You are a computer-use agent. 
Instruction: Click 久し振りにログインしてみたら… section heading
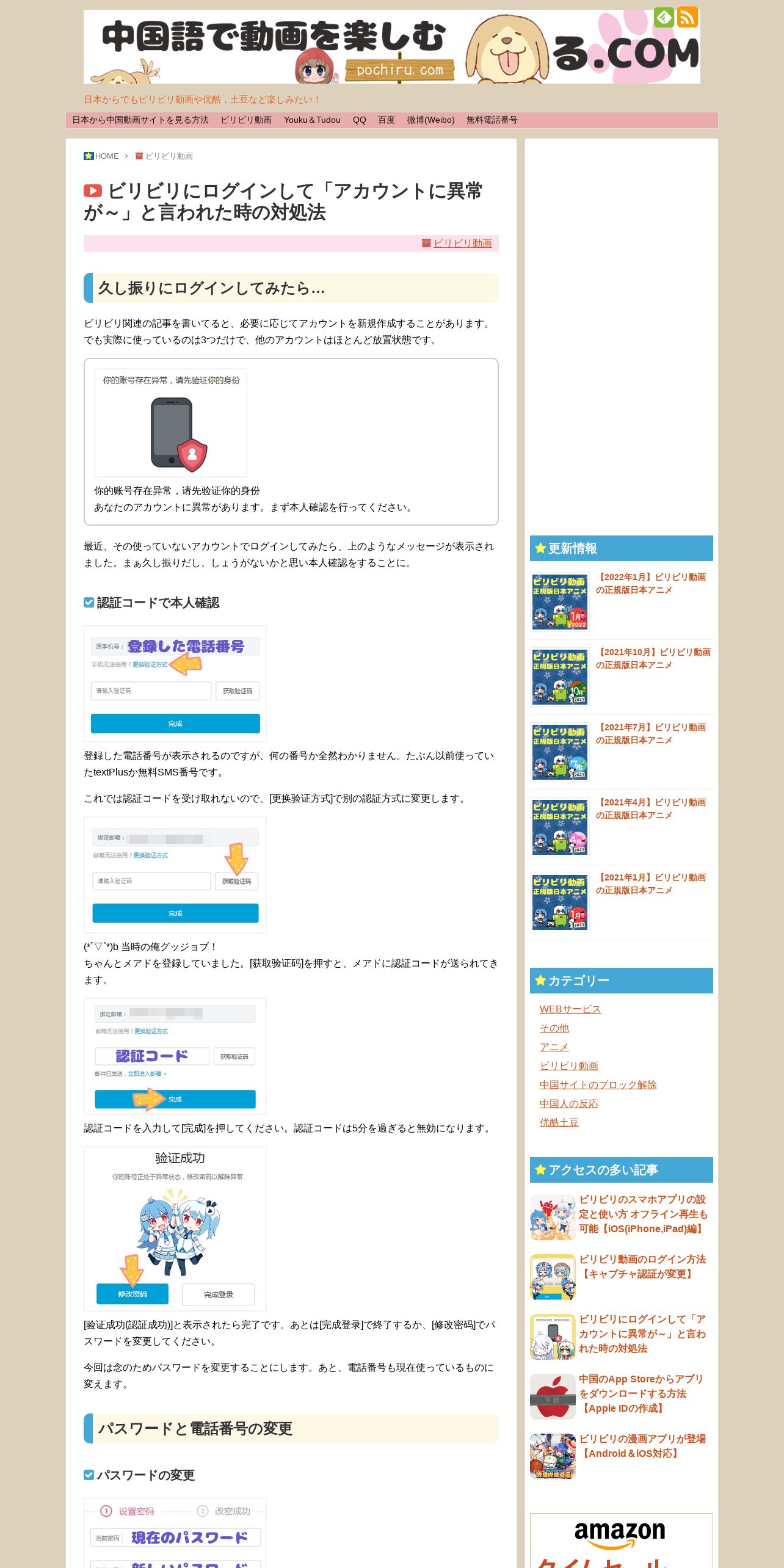291,288
